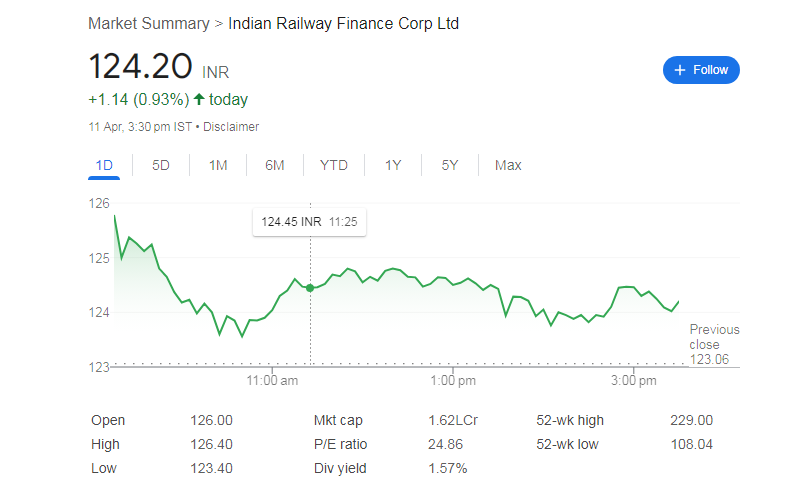
Task: Click the Previous close 123.06 label
Action: coord(714,344)
